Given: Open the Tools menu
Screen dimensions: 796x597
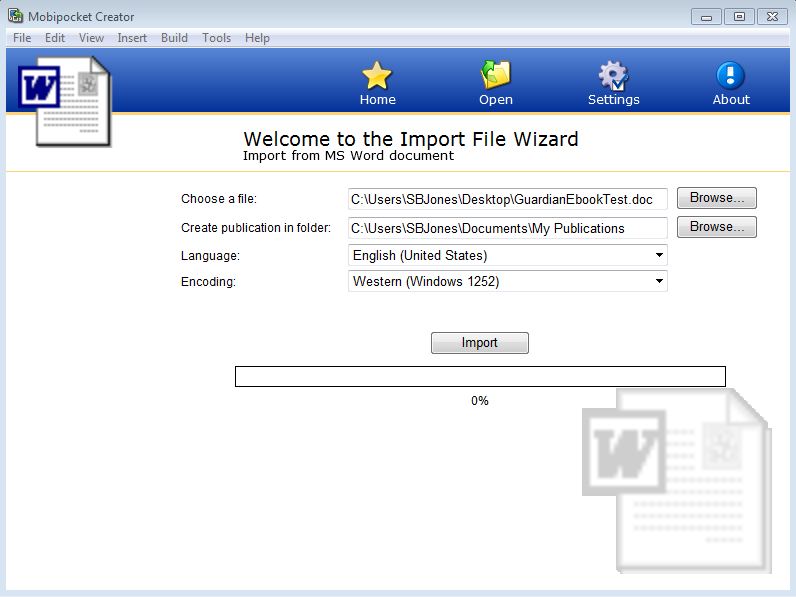Looking at the screenshot, I should (216, 38).
